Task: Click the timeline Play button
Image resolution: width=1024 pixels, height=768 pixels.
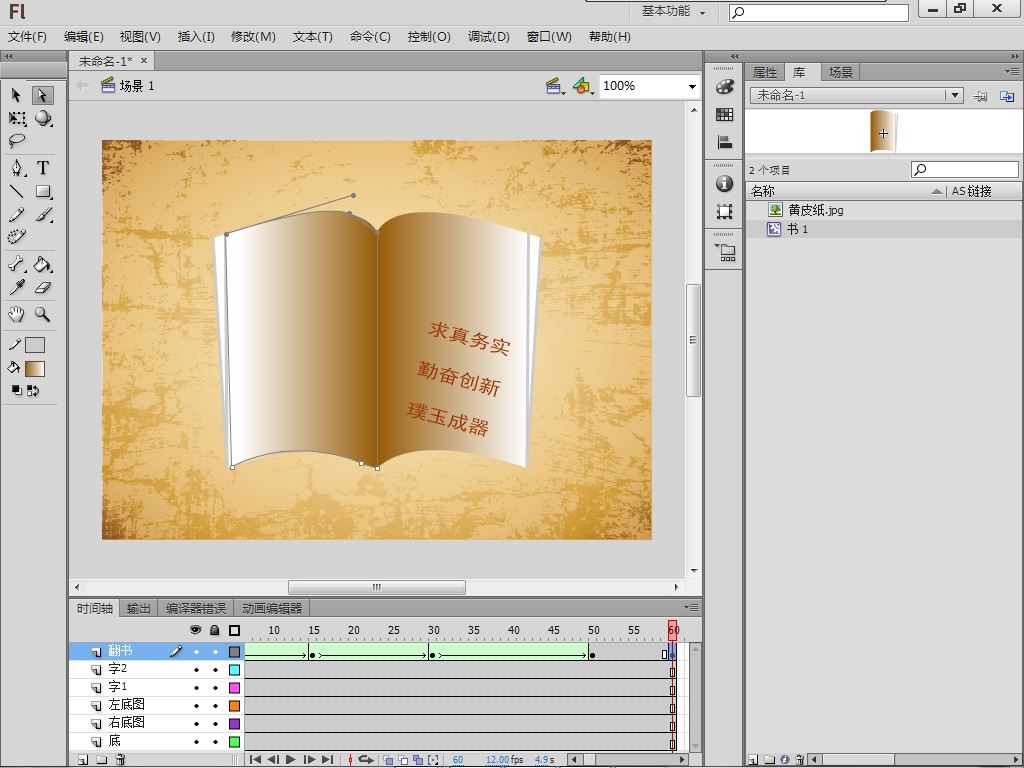Action: click(291, 760)
